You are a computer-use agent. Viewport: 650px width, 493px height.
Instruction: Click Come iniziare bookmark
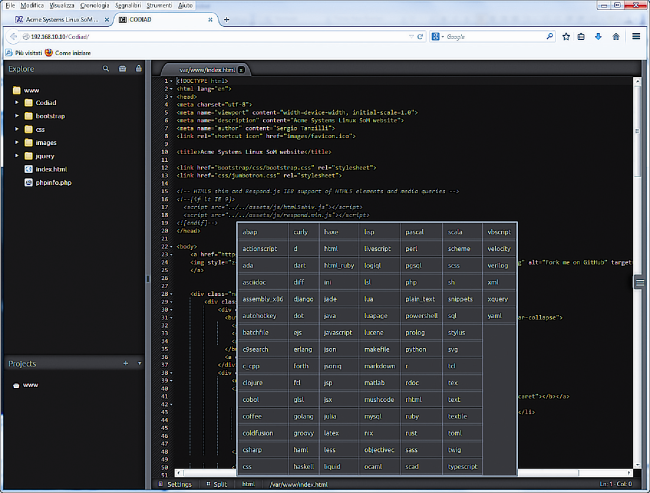point(68,53)
